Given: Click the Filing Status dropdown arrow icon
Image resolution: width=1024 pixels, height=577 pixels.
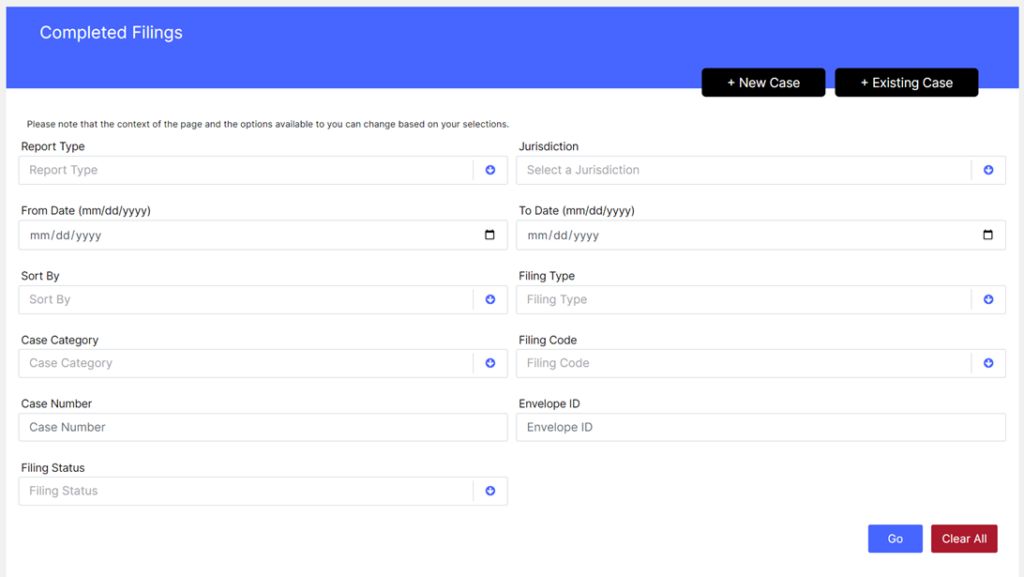Looking at the screenshot, I should tap(490, 491).
